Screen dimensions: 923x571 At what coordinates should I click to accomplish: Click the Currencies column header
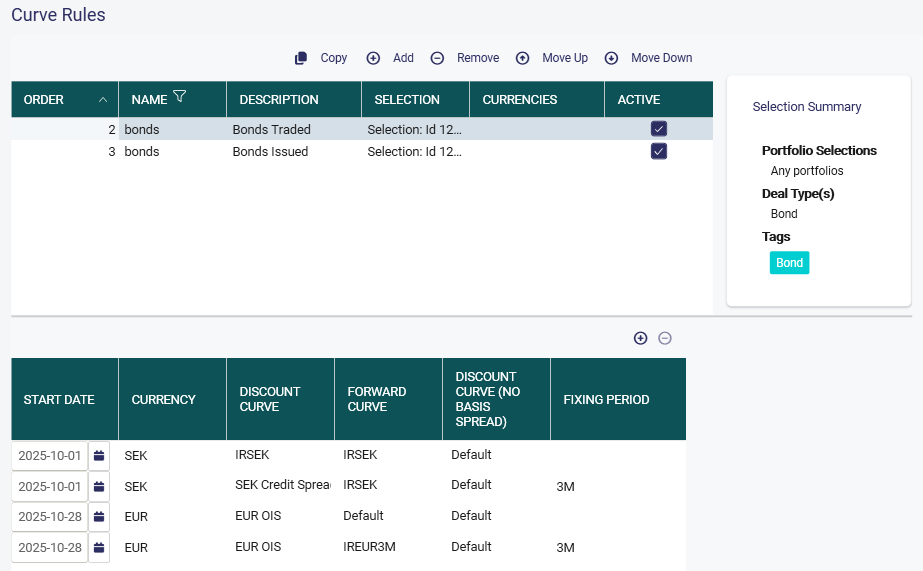[519, 100]
